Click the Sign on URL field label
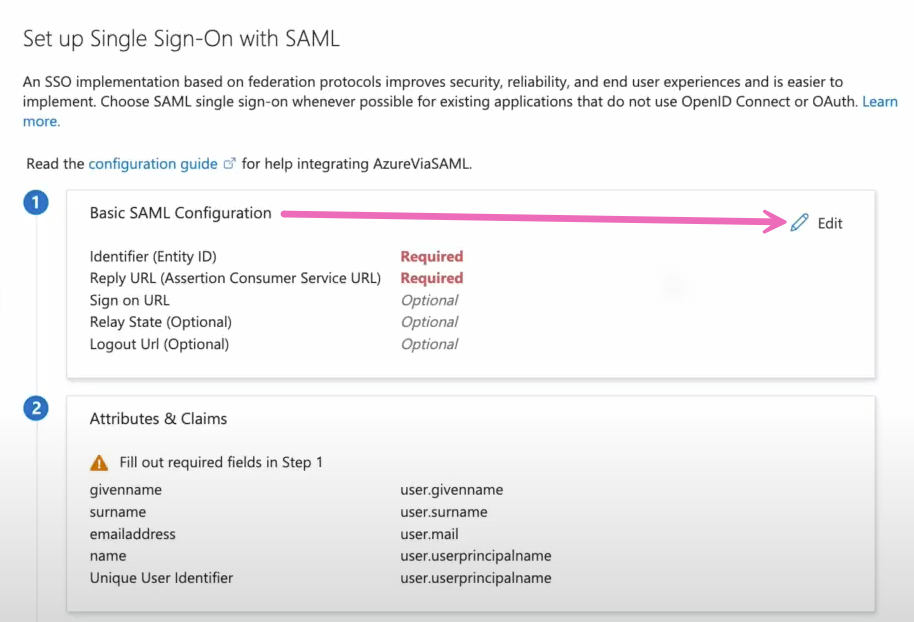The height and width of the screenshot is (622, 914). [x=129, y=300]
